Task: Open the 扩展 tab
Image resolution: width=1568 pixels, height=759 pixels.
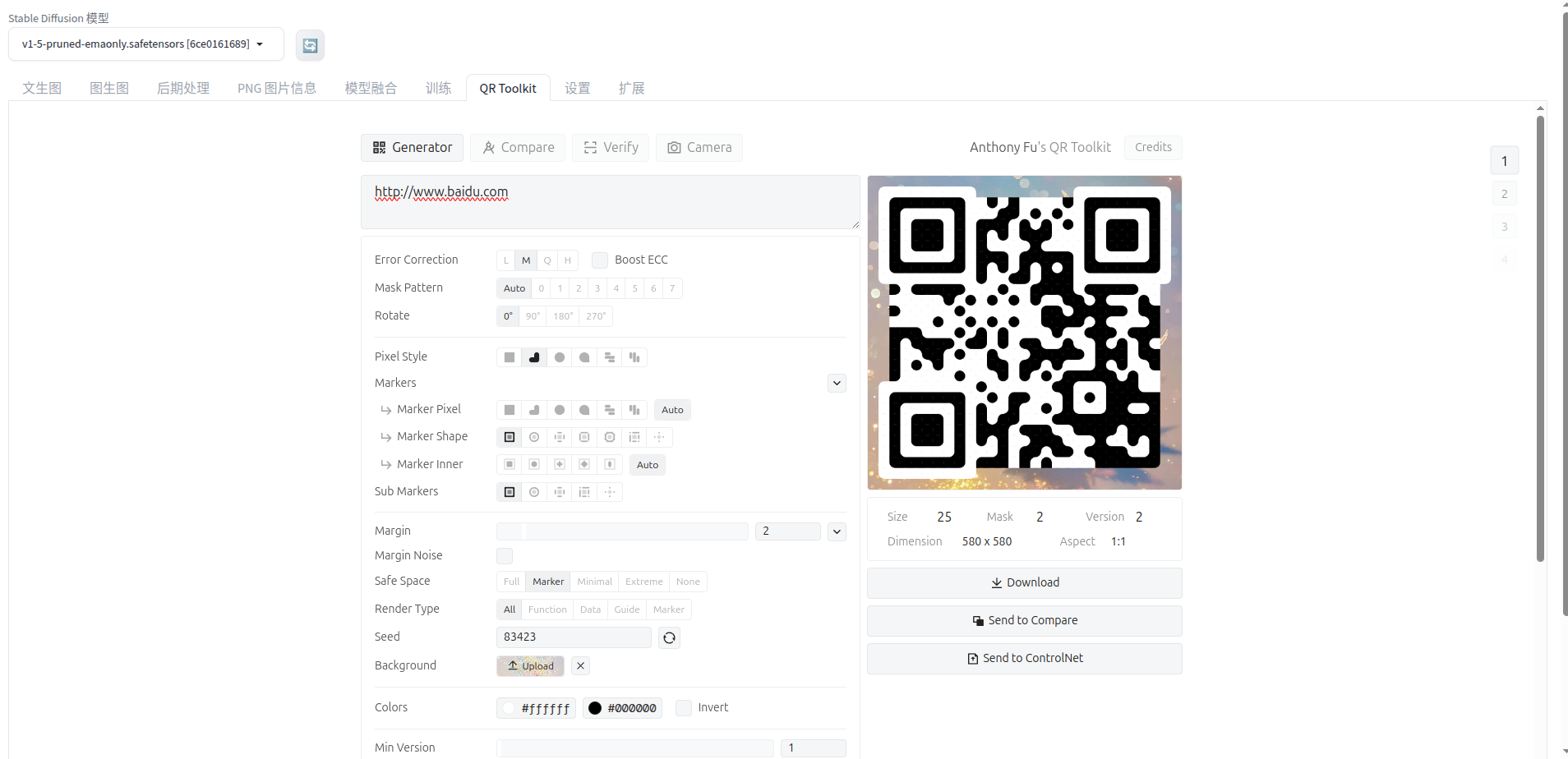Action: (x=631, y=88)
